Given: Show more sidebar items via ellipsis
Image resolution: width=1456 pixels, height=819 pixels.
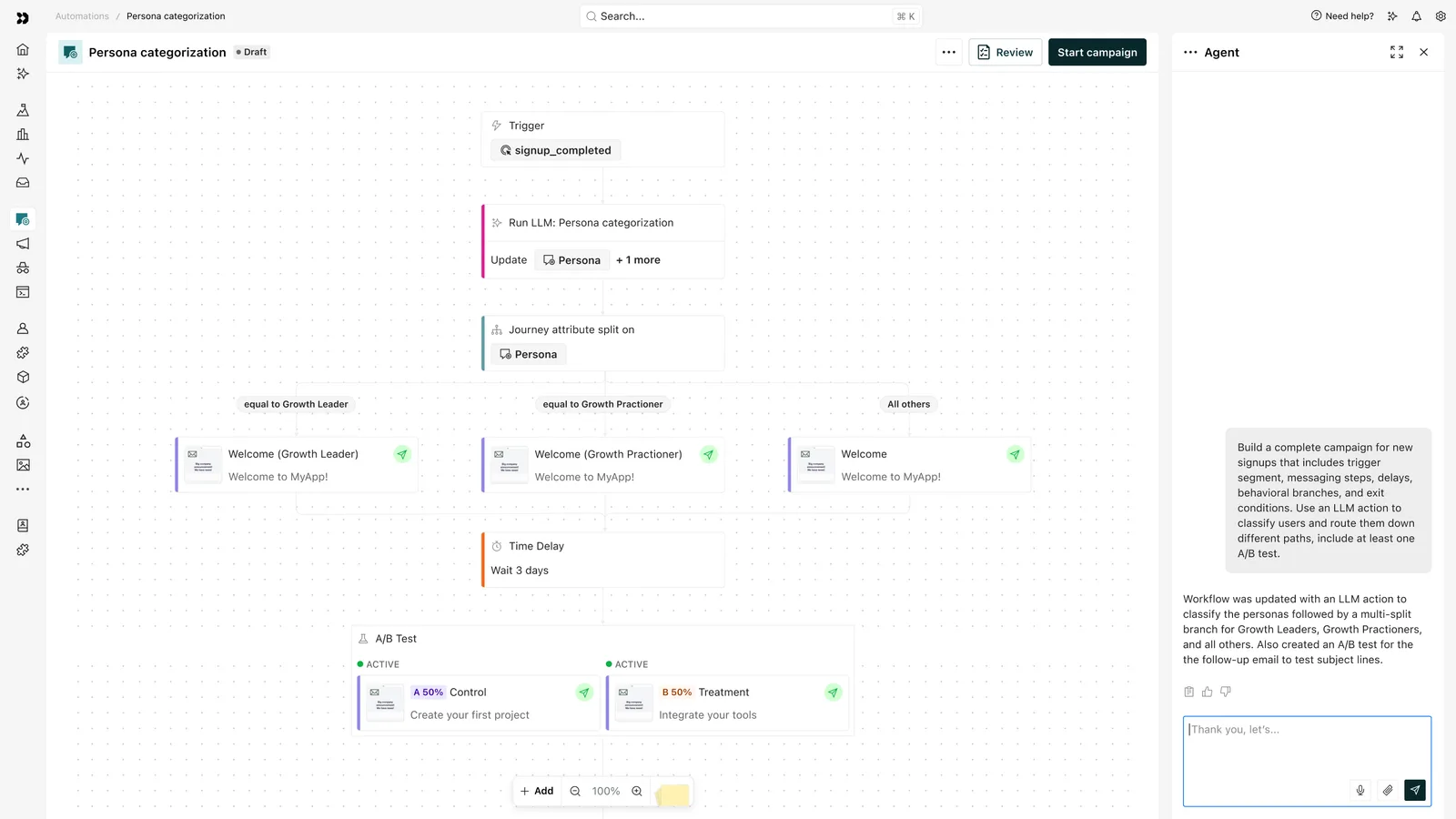Looking at the screenshot, I should (23, 490).
